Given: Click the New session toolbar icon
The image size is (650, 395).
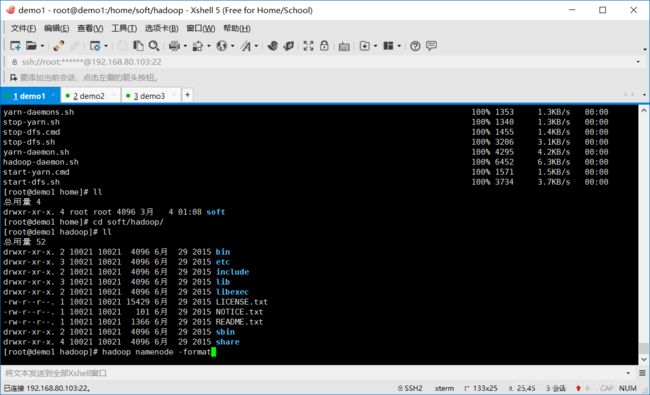Looking at the screenshot, I should 15,46.
